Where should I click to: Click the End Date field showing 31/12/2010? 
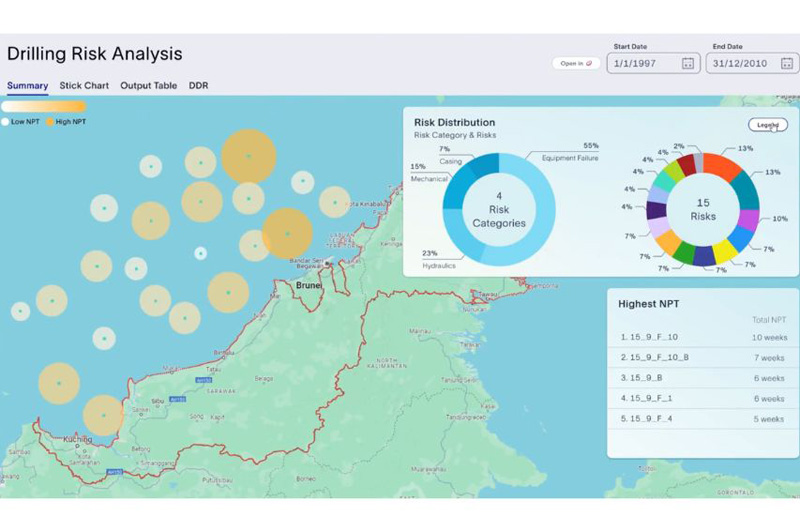pyautogui.click(x=752, y=63)
